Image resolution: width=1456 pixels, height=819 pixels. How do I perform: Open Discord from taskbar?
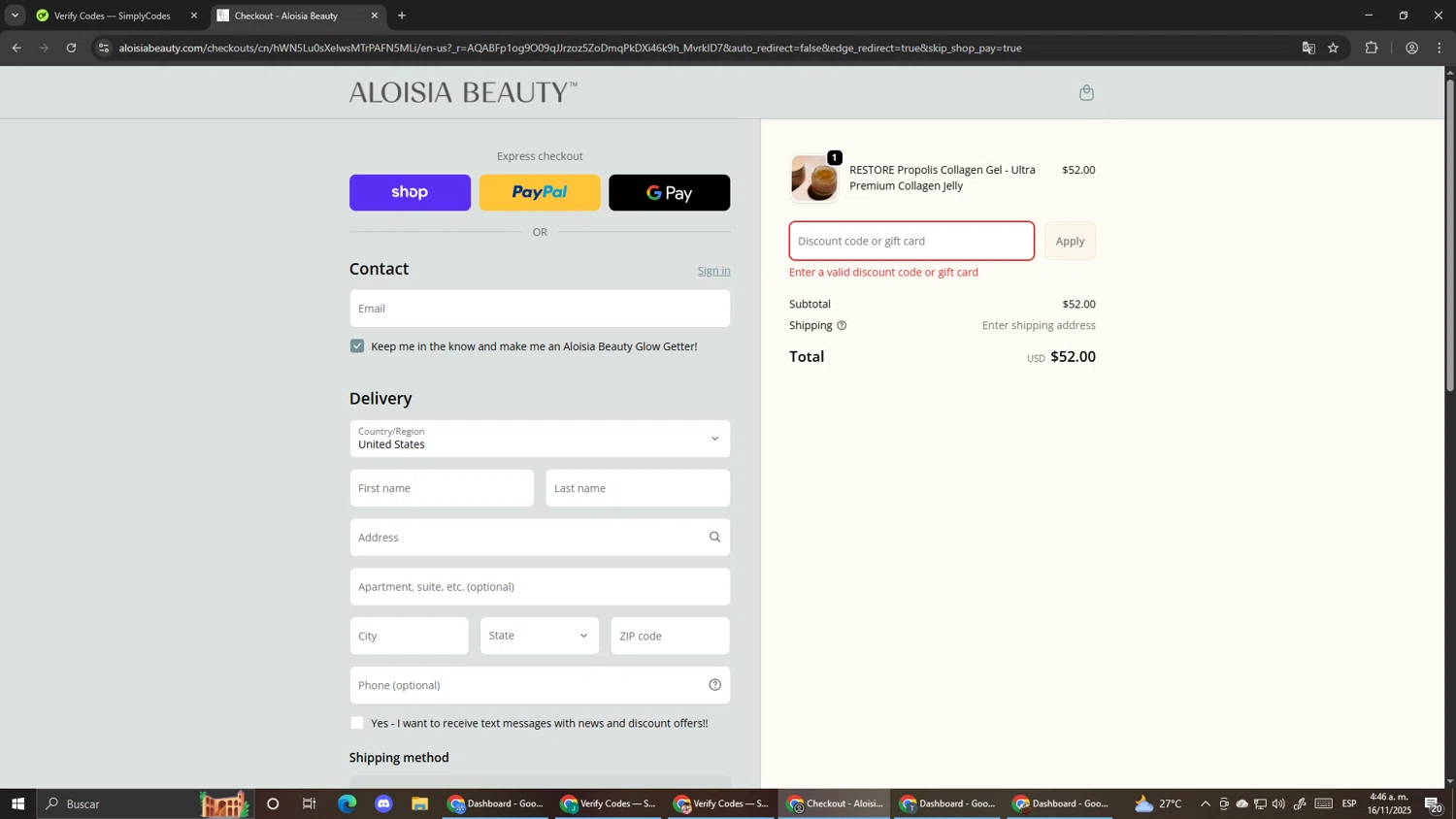pyautogui.click(x=383, y=803)
